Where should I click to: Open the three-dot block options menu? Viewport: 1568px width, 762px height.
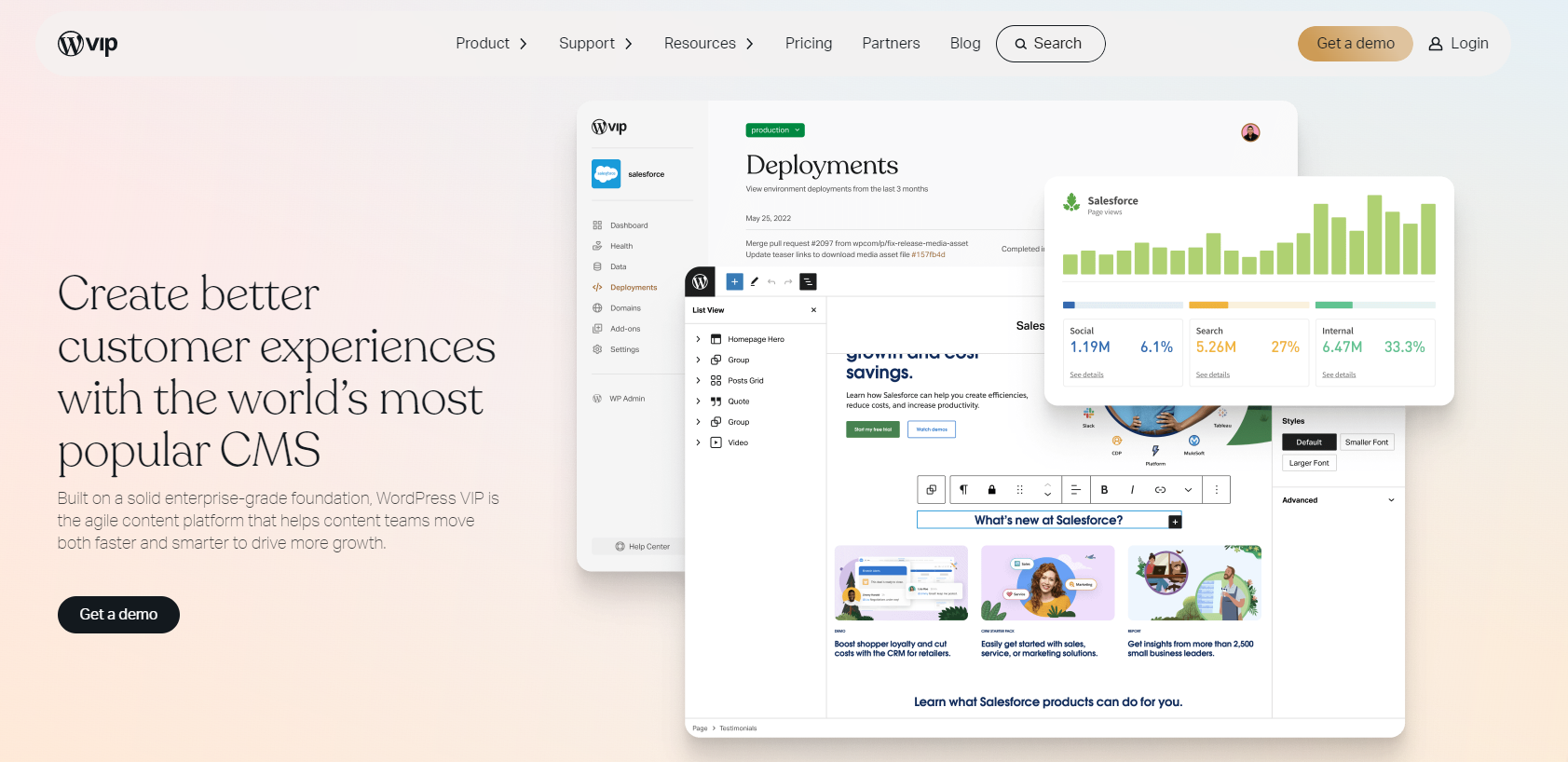[1217, 490]
